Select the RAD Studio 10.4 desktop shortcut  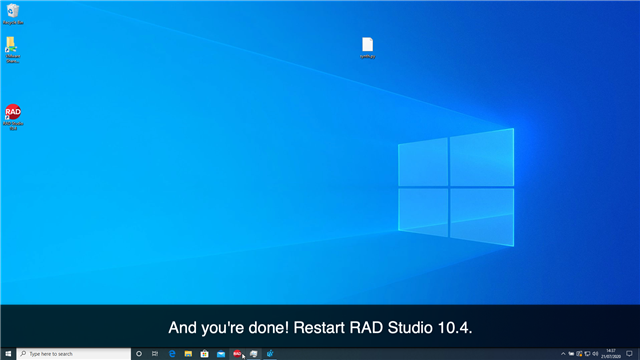(13, 117)
